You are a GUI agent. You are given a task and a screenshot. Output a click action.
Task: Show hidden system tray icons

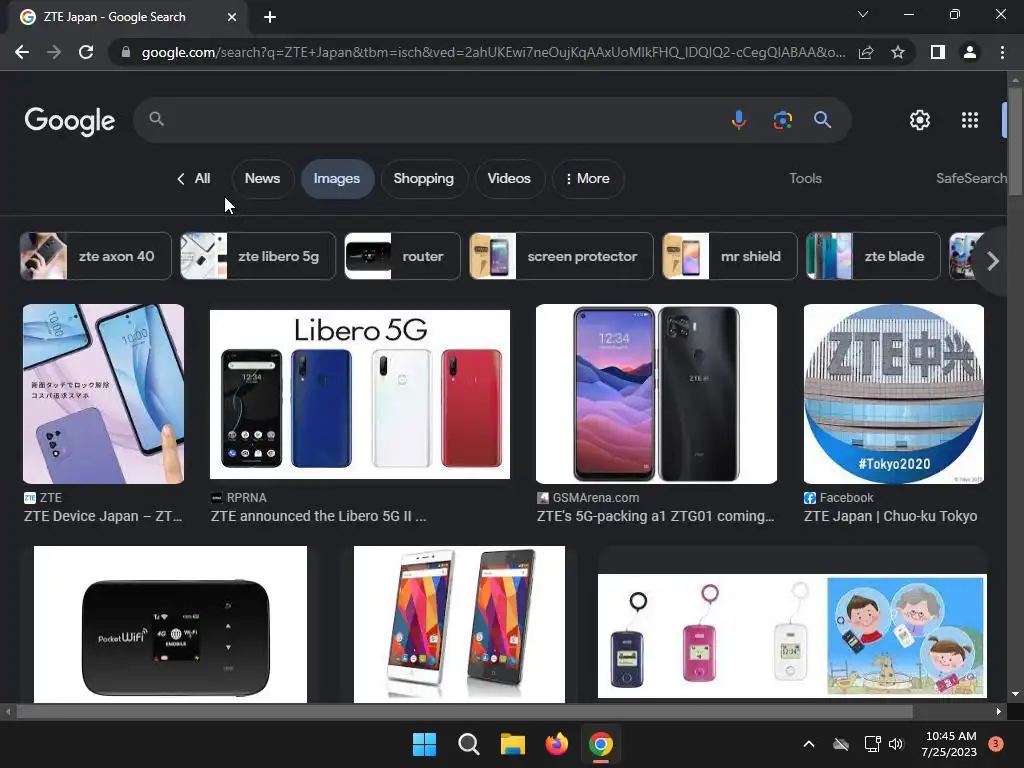(808, 744)
